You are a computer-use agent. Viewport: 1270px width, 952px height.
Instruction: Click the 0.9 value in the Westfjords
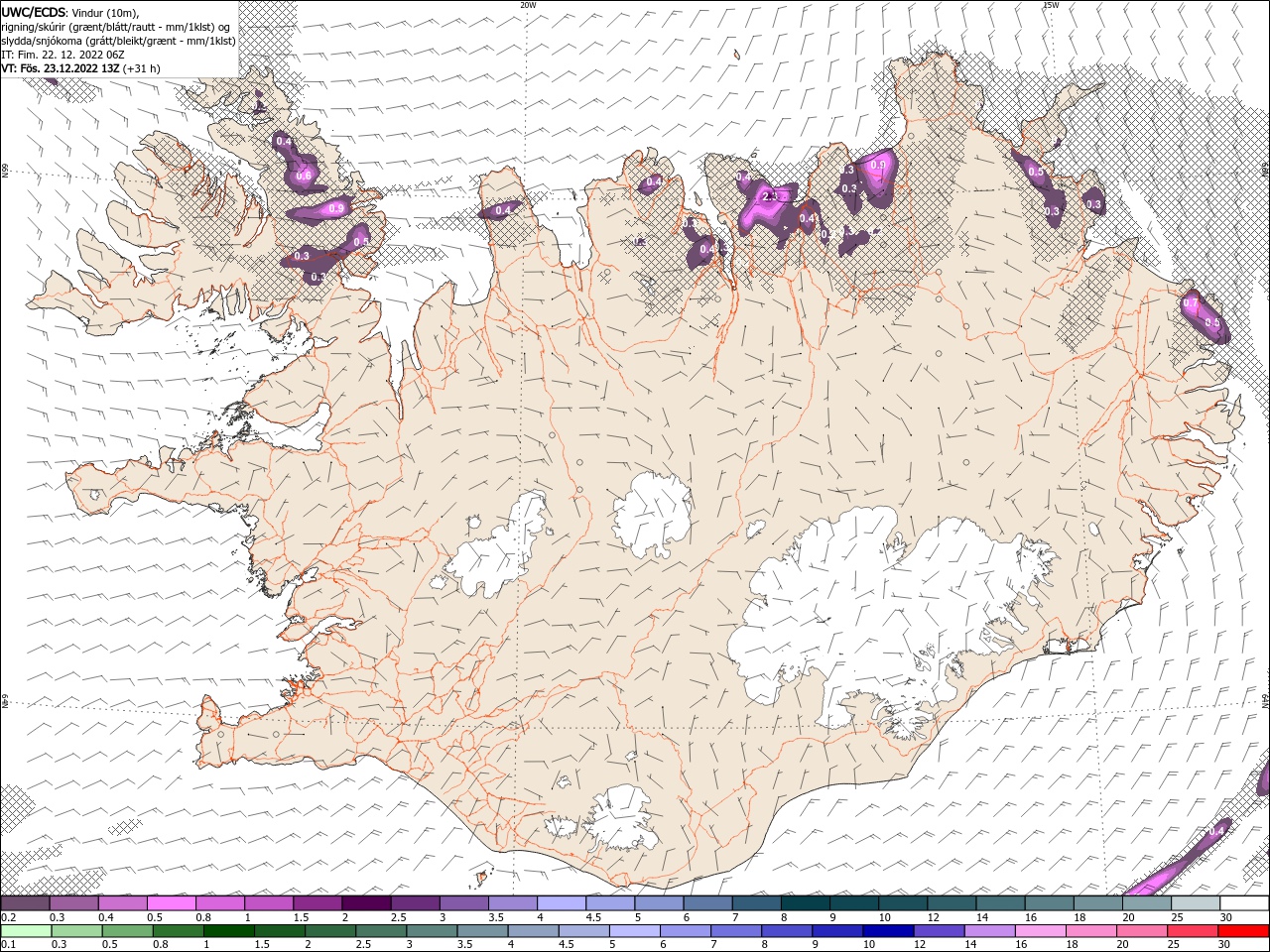point(336,208)
